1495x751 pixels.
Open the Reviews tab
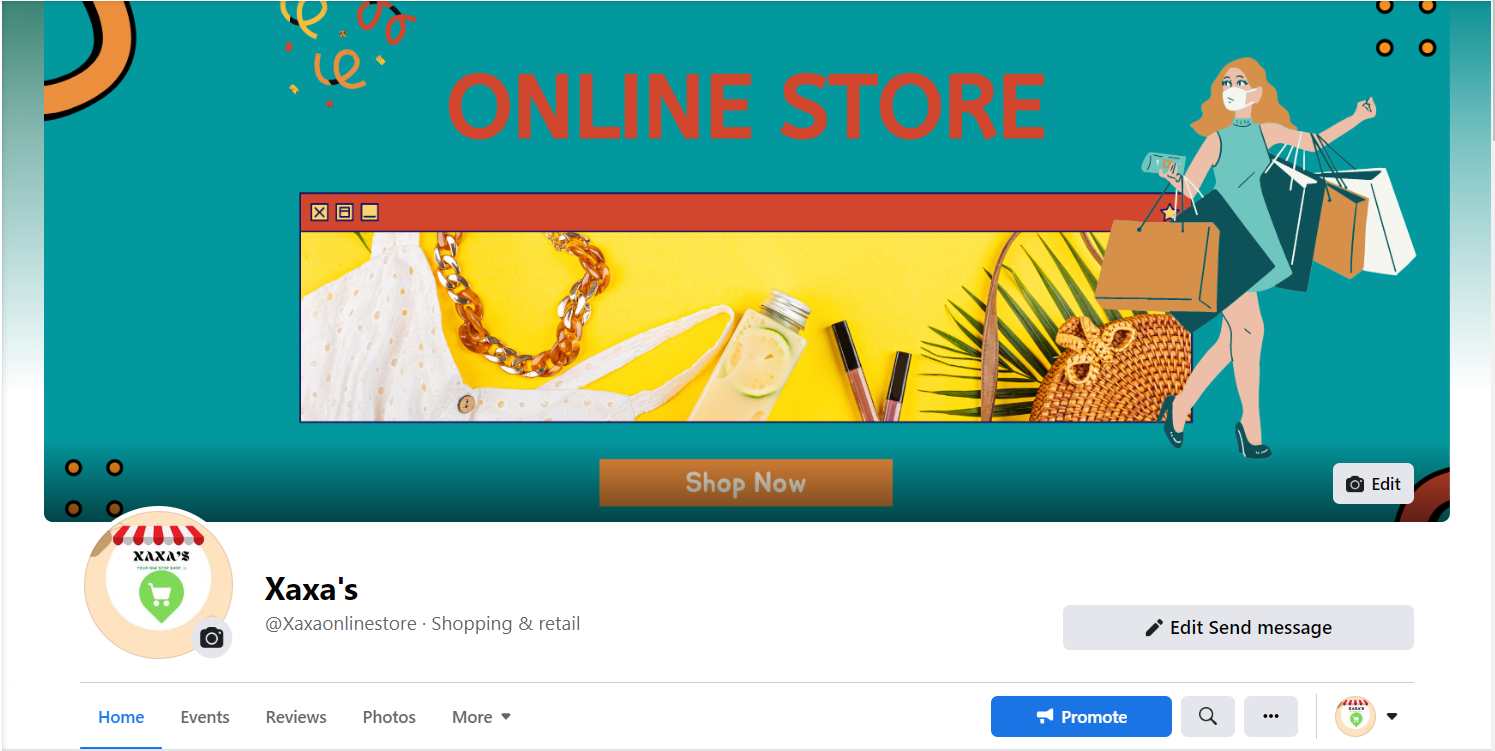point(296,717)
